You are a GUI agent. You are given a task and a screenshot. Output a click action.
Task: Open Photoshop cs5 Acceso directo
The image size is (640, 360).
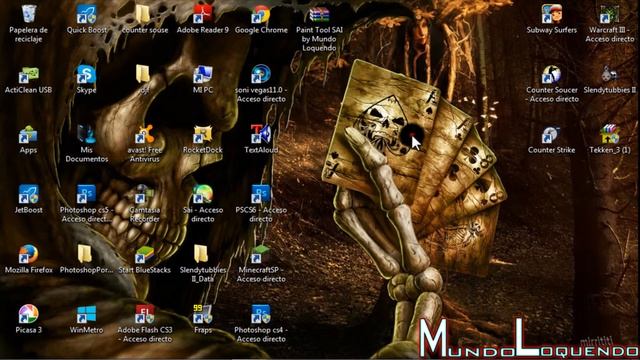(87, 195)
